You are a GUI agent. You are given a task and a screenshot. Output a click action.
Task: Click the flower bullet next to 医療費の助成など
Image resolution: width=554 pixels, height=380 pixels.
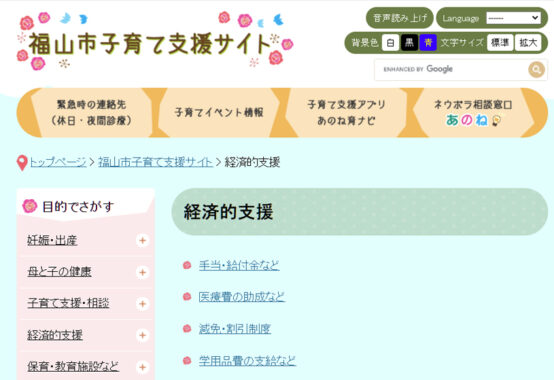(187, 297)
